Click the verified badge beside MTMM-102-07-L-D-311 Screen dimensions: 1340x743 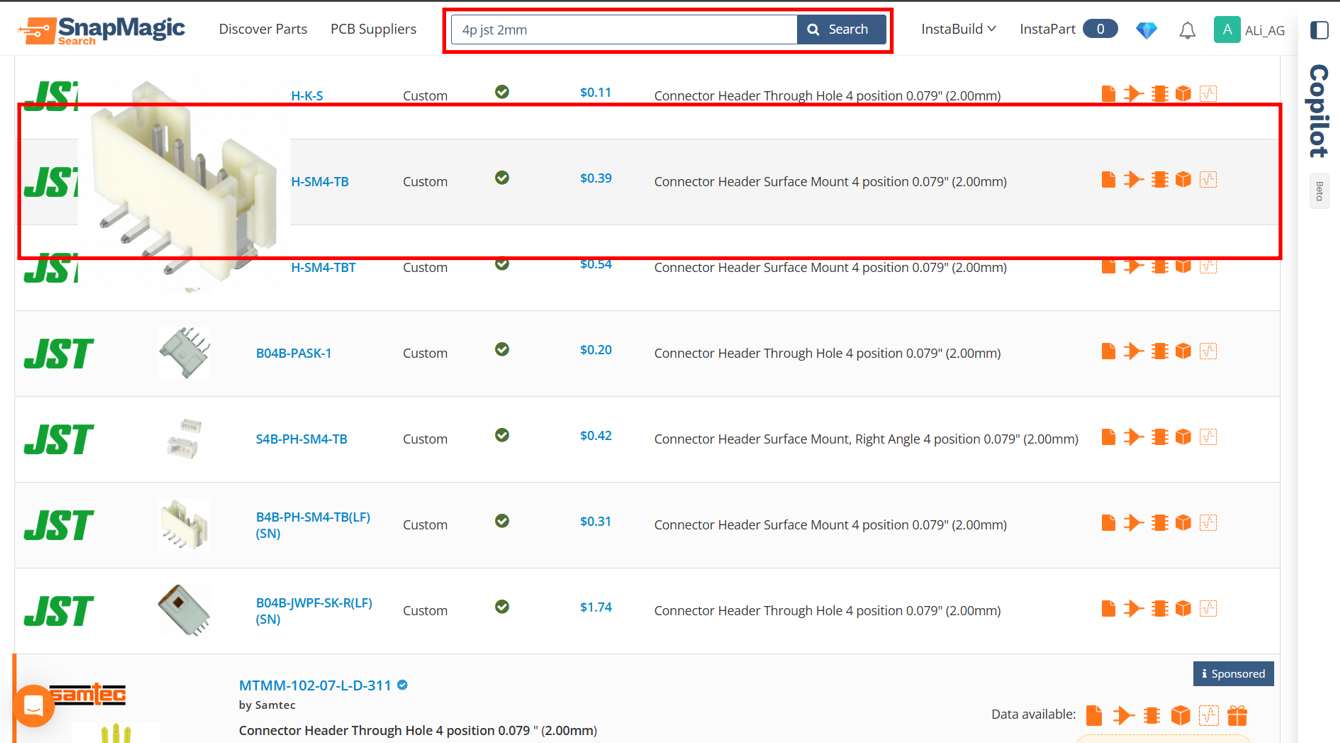click(403, 686)
